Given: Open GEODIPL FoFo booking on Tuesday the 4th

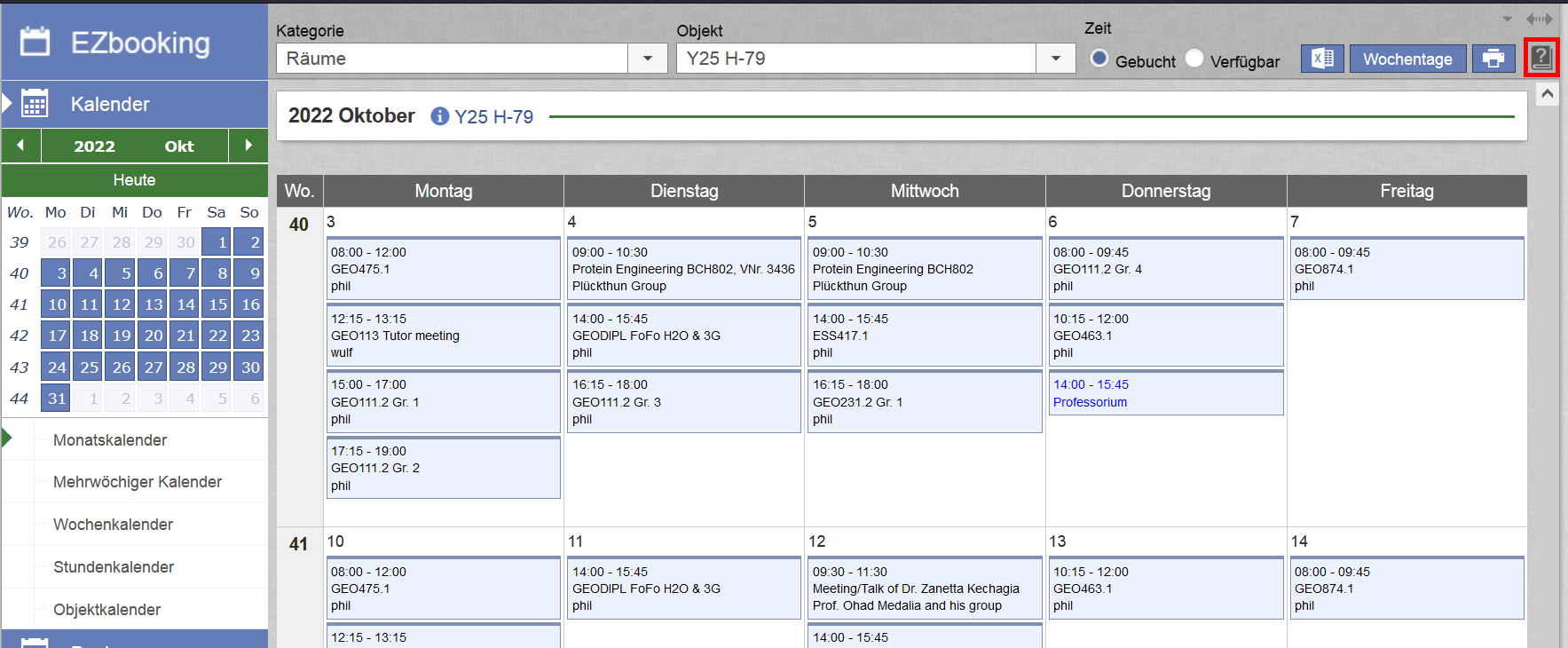Looking at the screenshot, I should click(684, 336).
